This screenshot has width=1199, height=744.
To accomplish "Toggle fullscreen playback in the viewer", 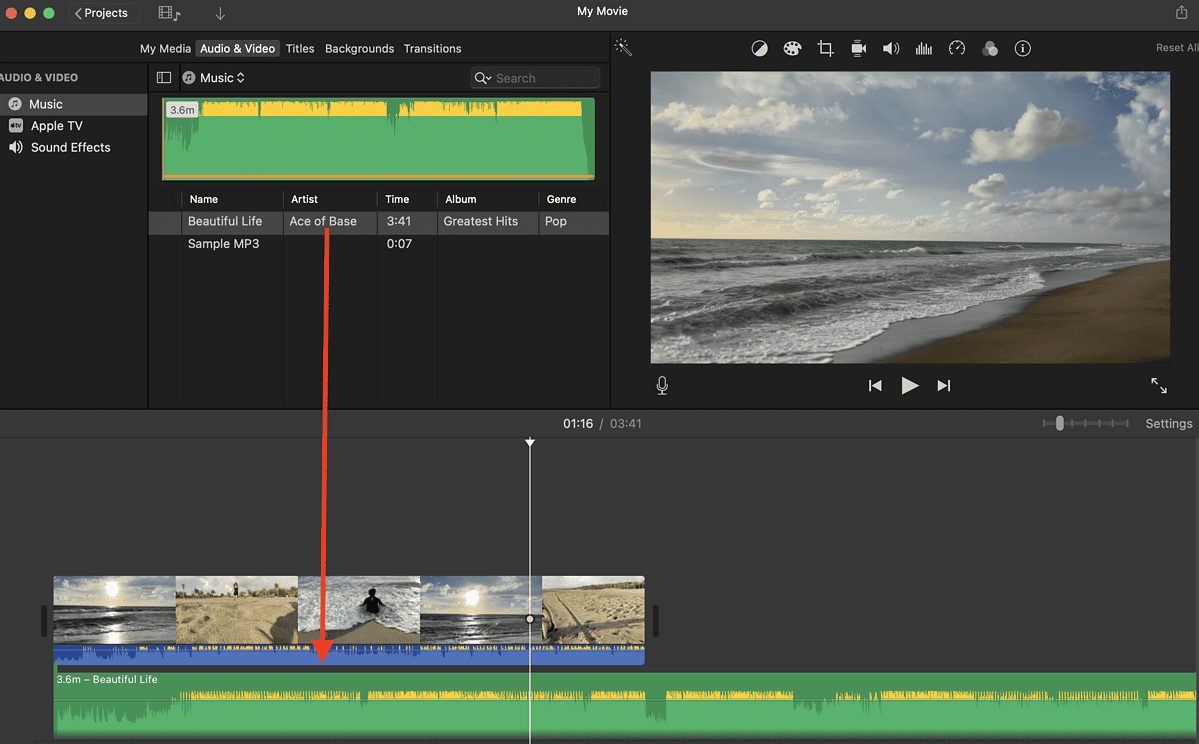I will [1158, 385].
